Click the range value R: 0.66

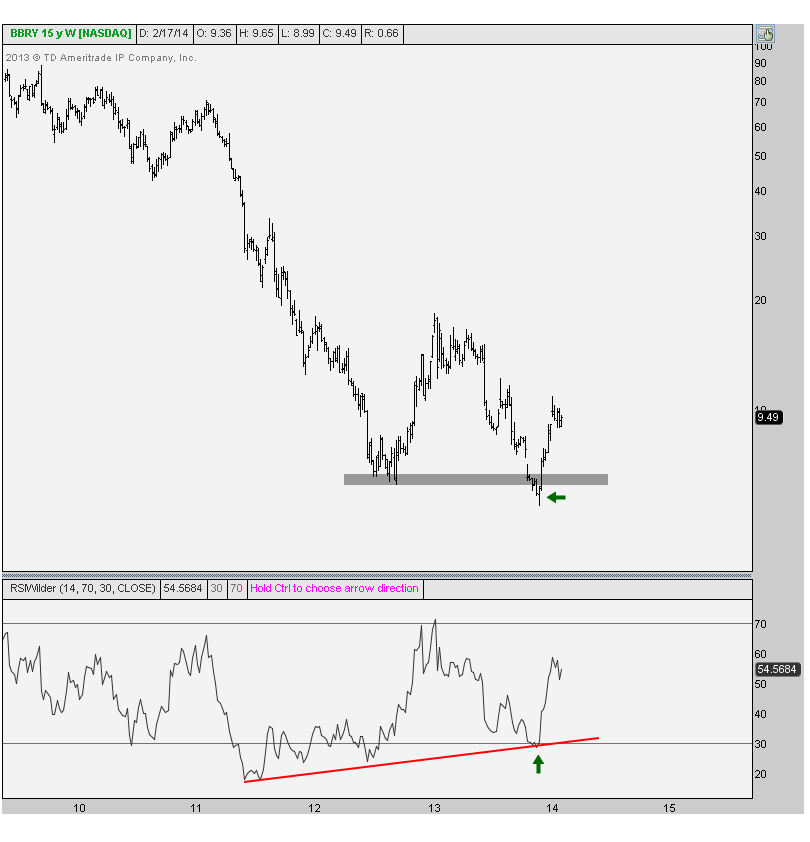(x=381, y=33)
